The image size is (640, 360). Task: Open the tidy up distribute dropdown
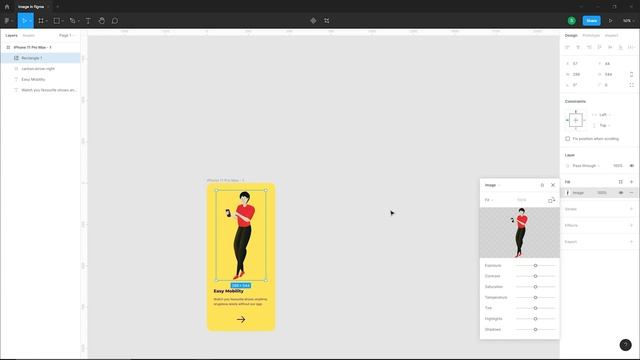coord(631,47)
